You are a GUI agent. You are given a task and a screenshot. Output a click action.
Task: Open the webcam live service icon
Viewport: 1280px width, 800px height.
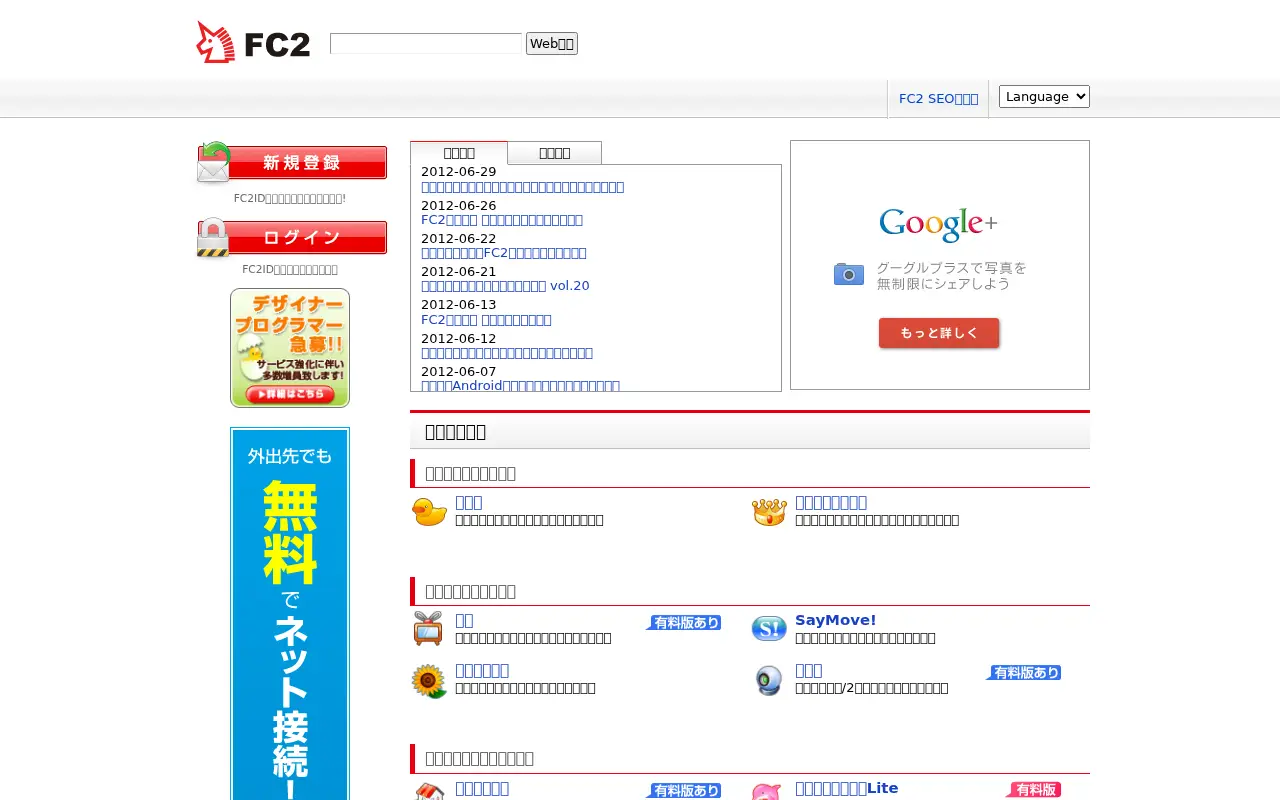768,680
